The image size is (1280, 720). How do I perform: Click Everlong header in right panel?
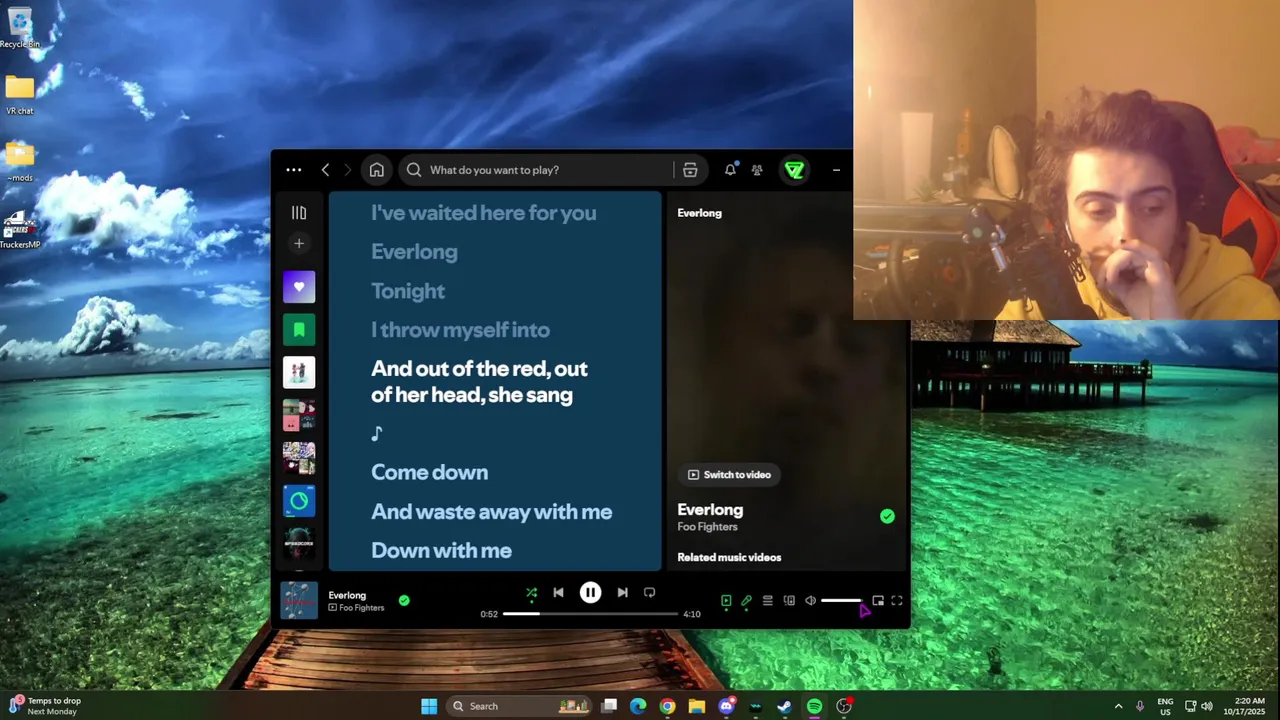(699, 213)
